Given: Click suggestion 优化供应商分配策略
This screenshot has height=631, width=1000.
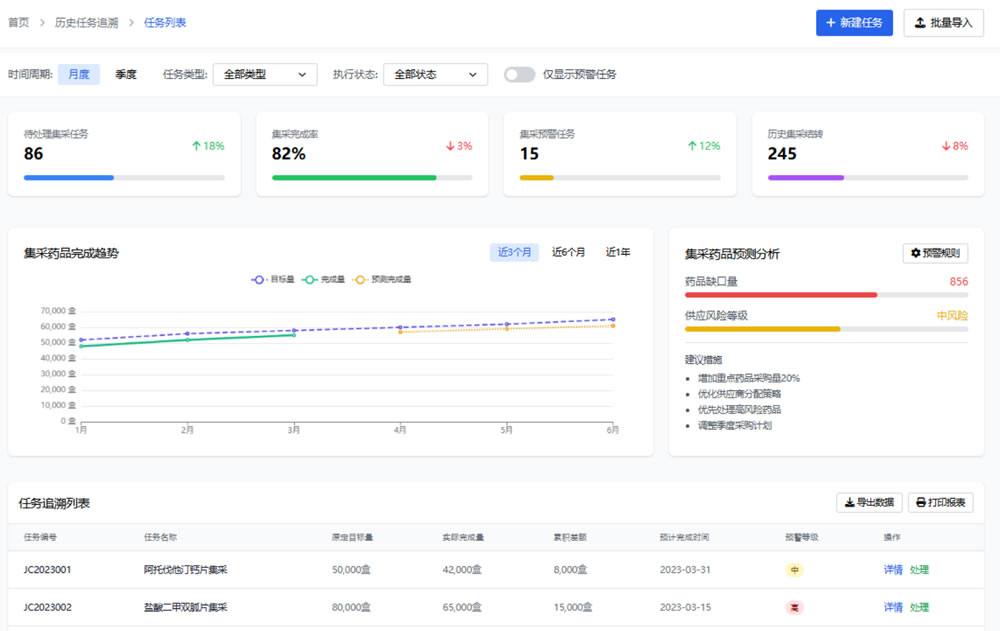Looking at the screenshot, I should pos(739,394).
